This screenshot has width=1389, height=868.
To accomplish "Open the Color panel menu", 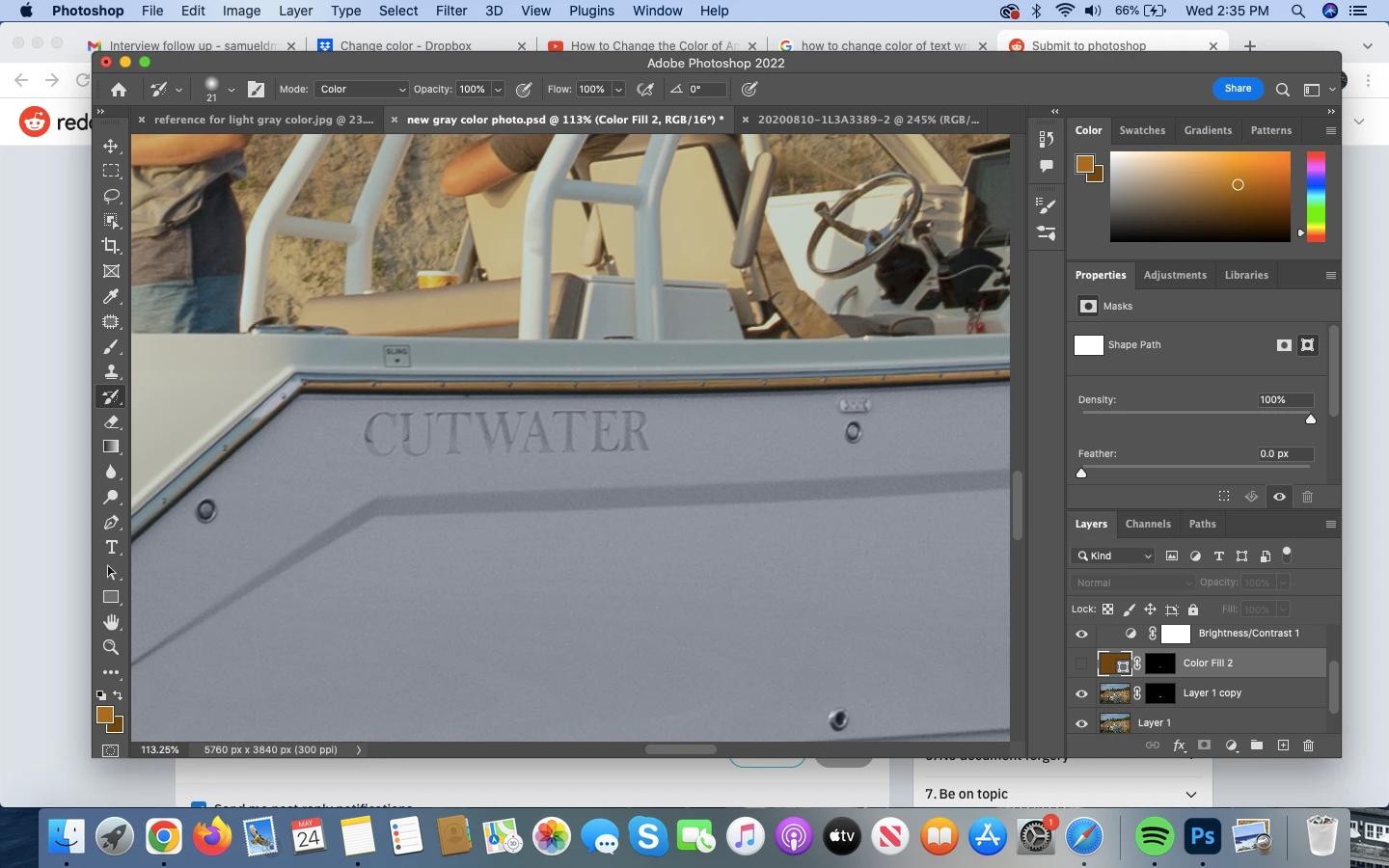I will point(1331,130).
